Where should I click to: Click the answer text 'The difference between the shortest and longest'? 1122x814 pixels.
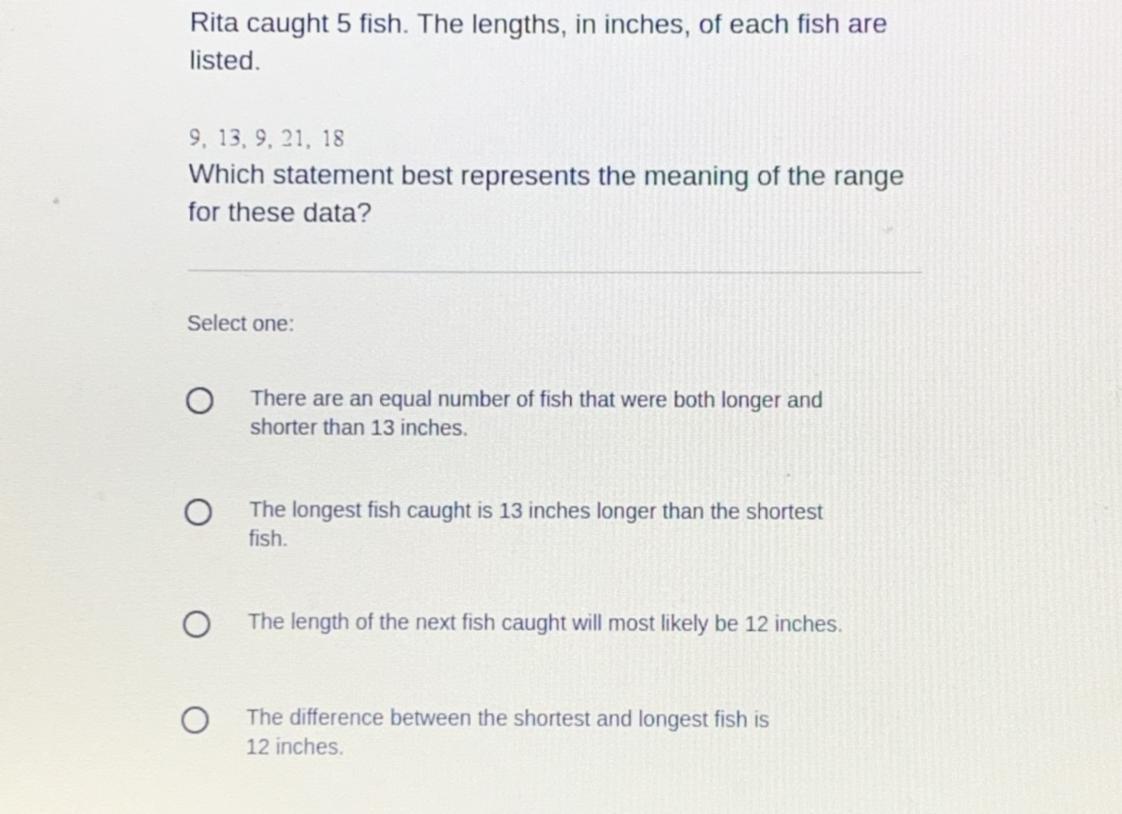point(508,719)
